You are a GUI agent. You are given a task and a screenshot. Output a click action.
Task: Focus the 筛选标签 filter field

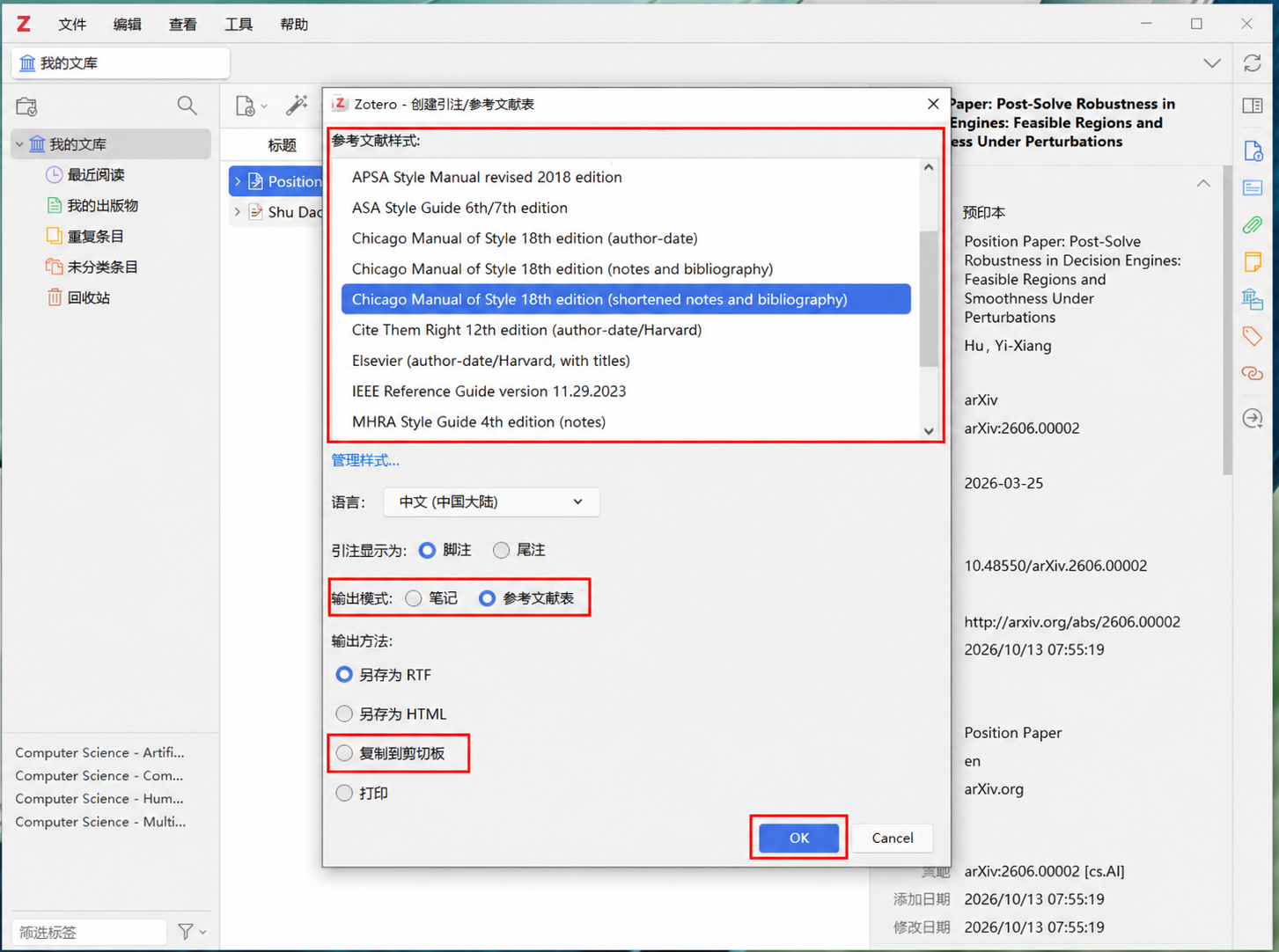[89, 932]
